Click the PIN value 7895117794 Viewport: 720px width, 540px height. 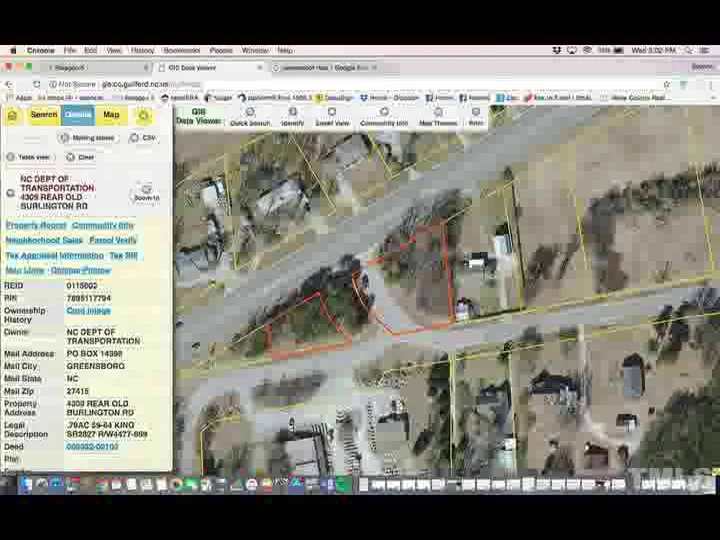[x=89, y=298]
